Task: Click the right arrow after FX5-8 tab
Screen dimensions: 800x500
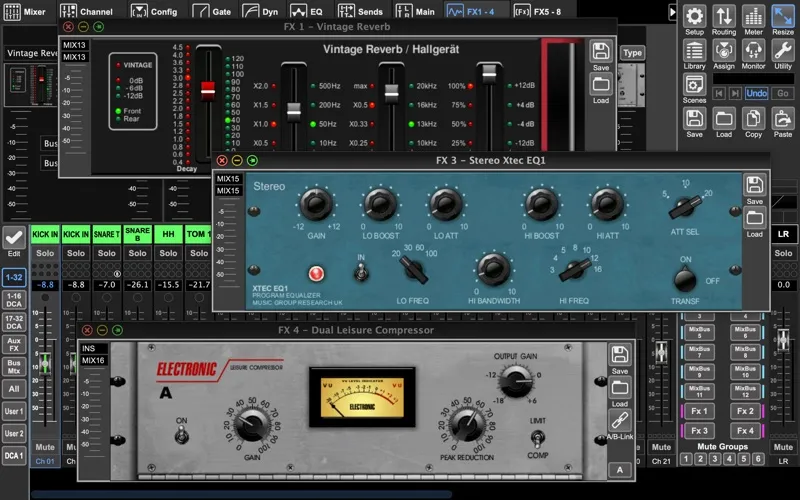Action: (672, 12)
